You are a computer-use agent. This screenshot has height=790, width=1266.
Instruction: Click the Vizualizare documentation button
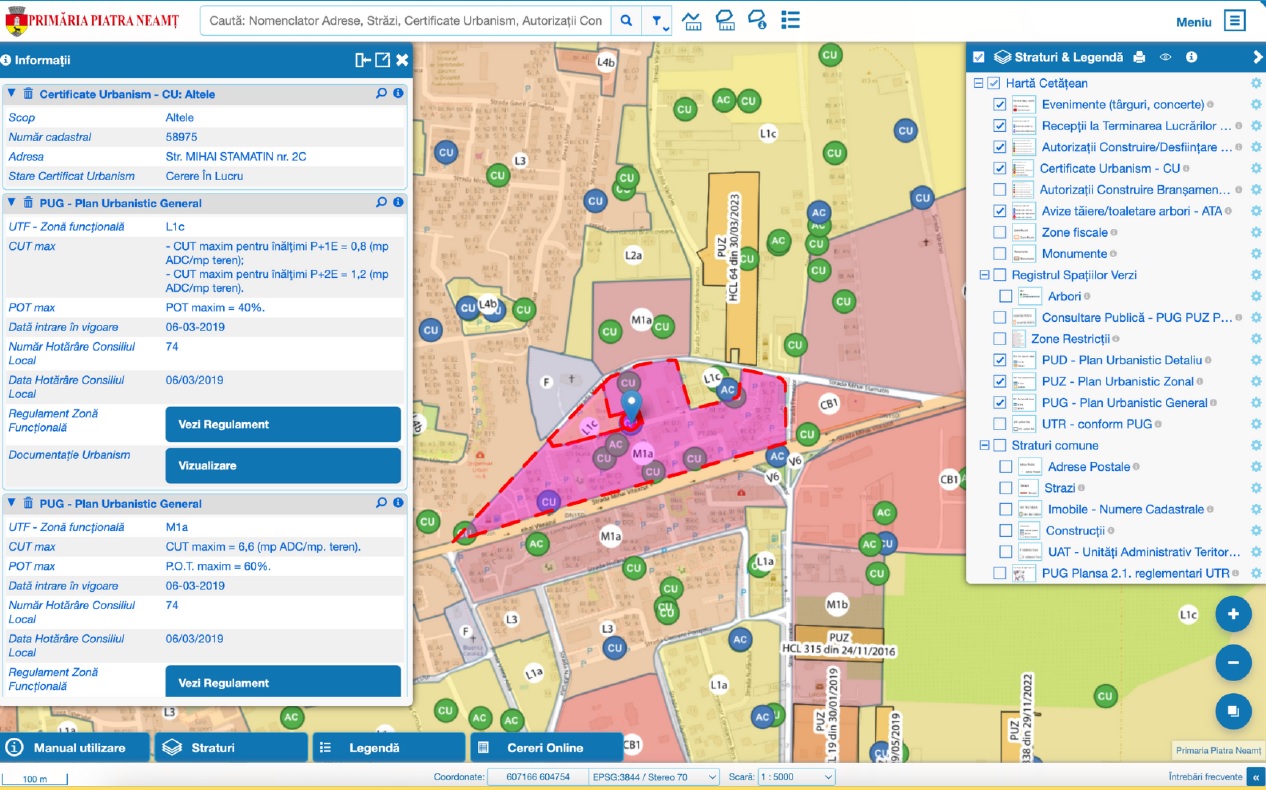coord(283,466)
